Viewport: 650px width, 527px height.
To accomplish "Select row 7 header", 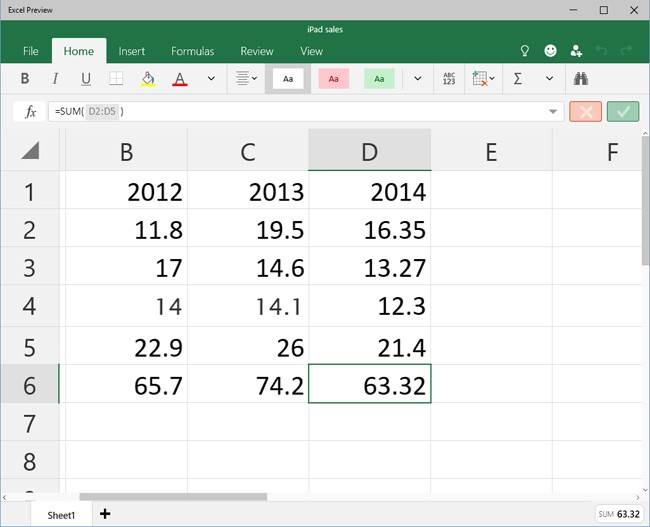I will tap(29, 422).
